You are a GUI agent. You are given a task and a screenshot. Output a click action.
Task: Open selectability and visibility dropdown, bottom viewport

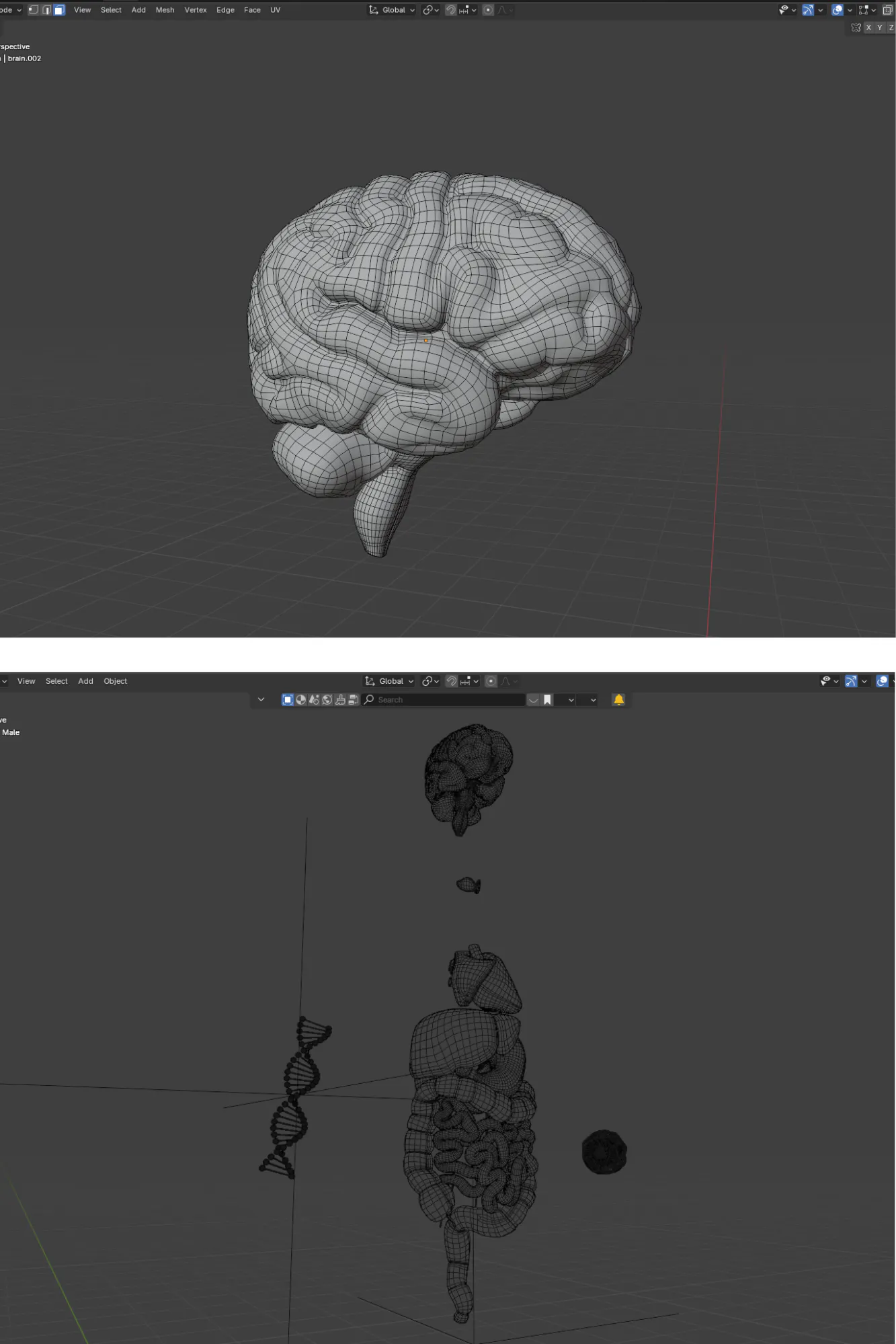click(x=829, y=681)
